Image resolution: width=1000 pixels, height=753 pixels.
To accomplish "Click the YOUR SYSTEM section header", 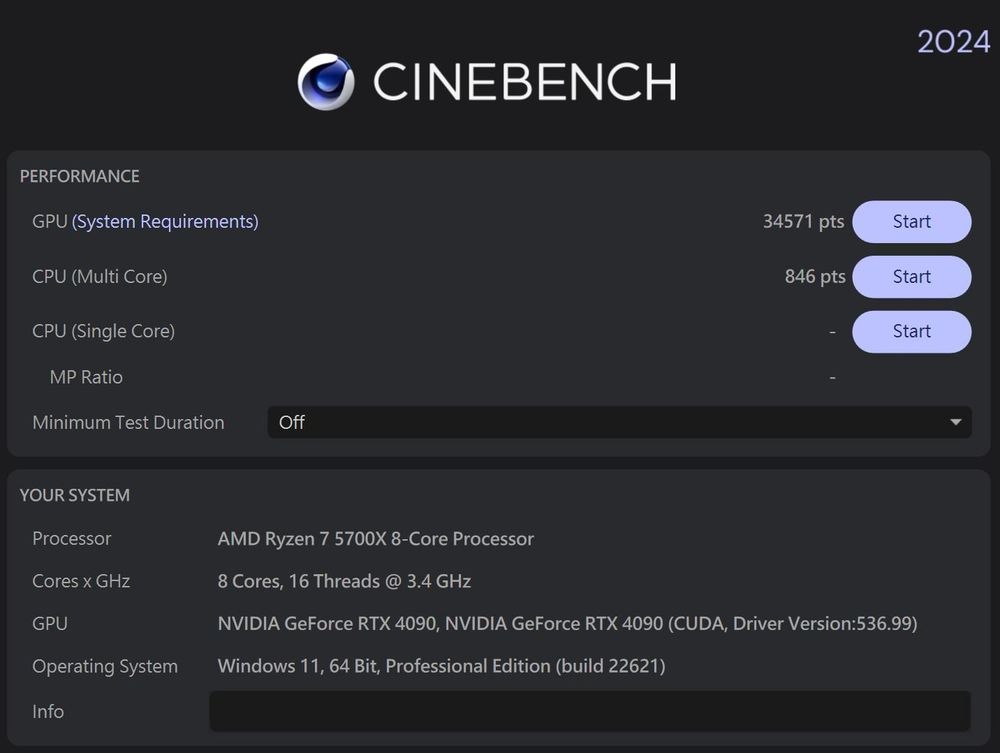I will click(x=74, y=495).
